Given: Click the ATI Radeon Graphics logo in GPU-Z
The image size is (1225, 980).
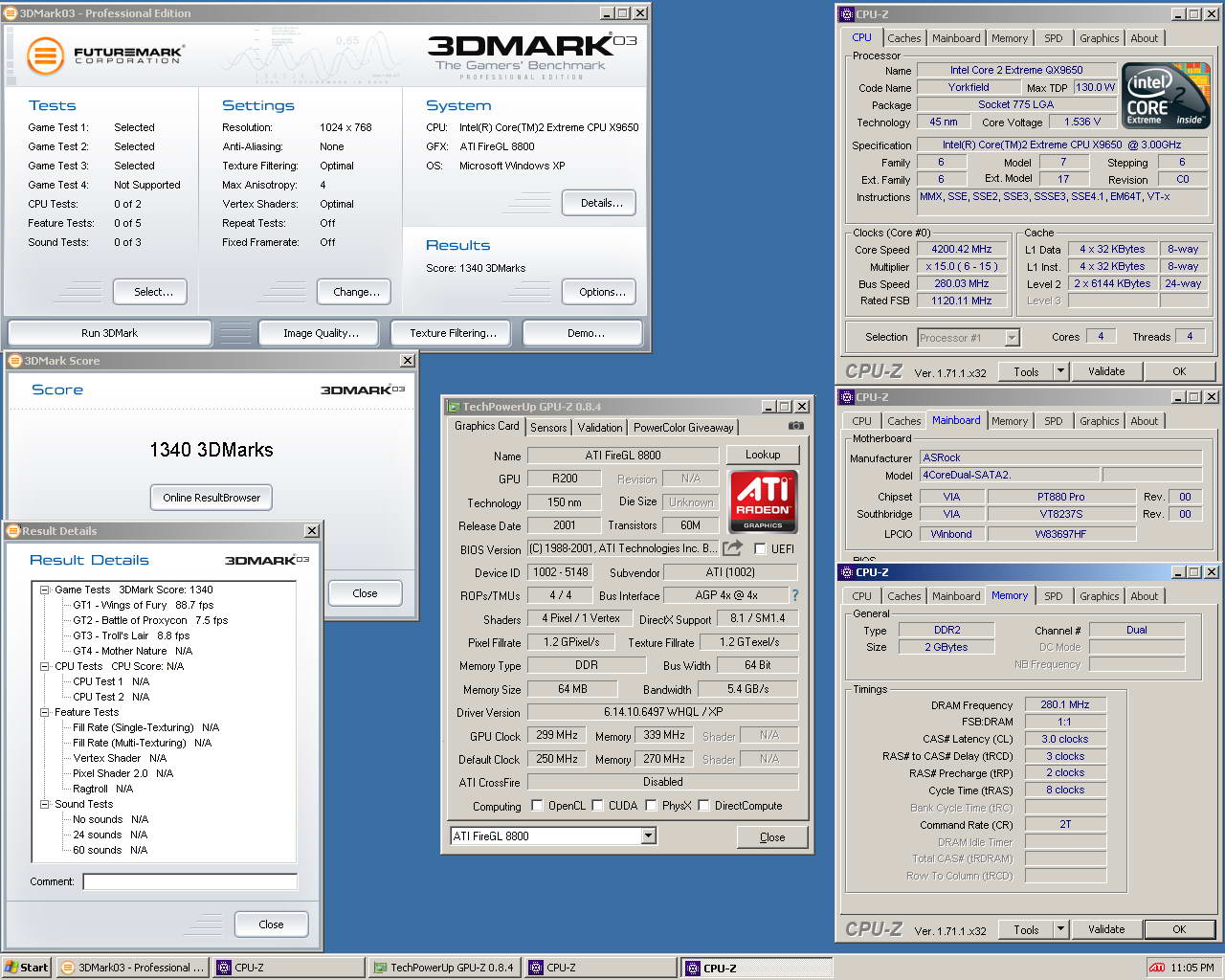Looking at the screenshot, I should [x=763, y=501].
